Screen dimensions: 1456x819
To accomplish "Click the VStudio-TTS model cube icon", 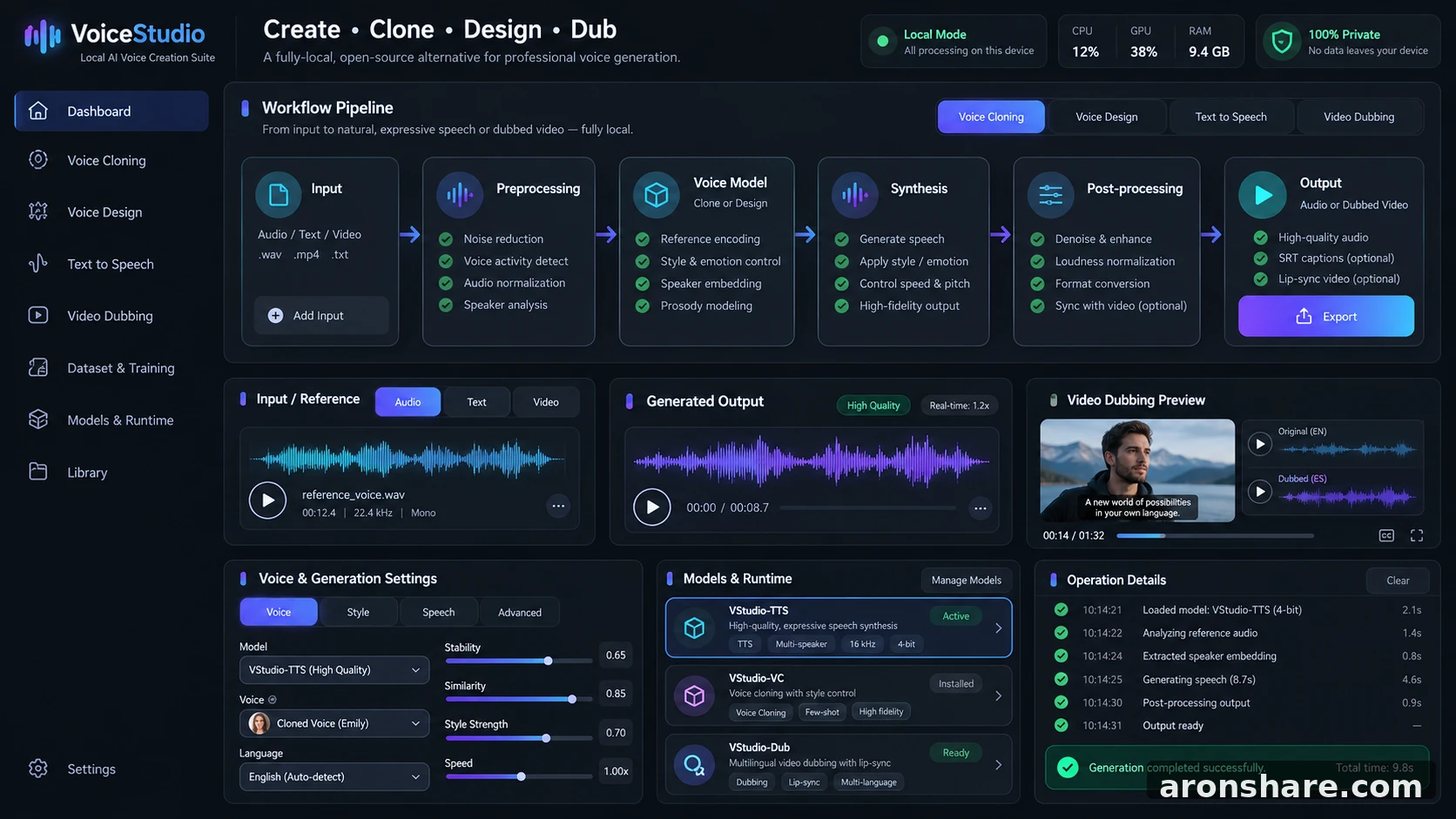I will (x=694, y=628).
